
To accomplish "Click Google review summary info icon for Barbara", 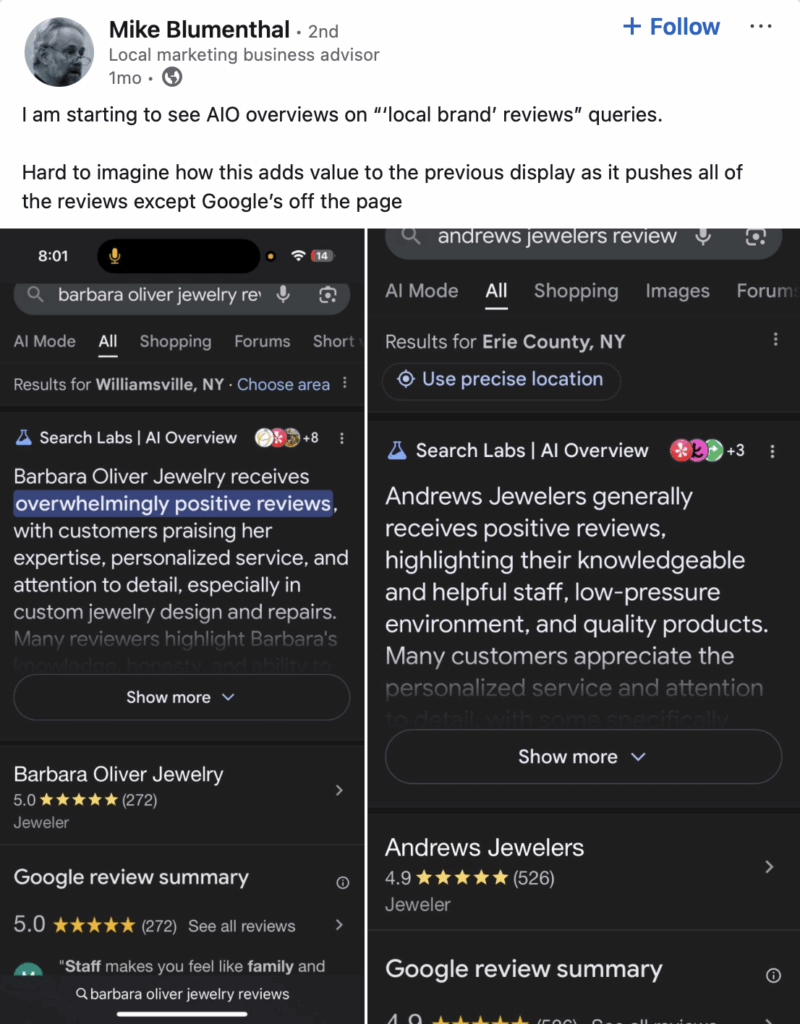I will coord(343,882).
